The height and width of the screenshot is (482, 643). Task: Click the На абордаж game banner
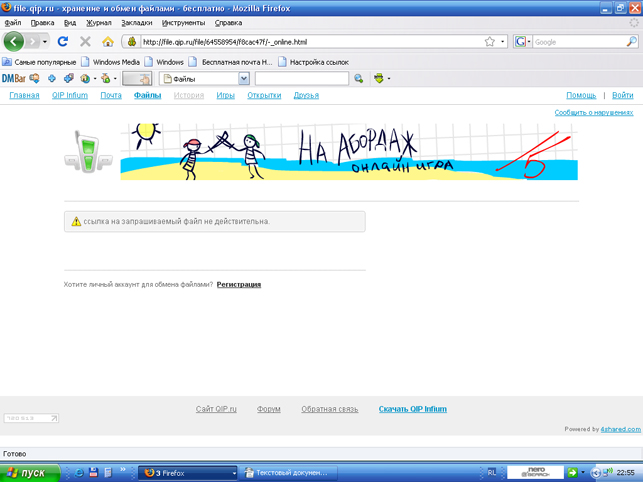click(348, 151)
